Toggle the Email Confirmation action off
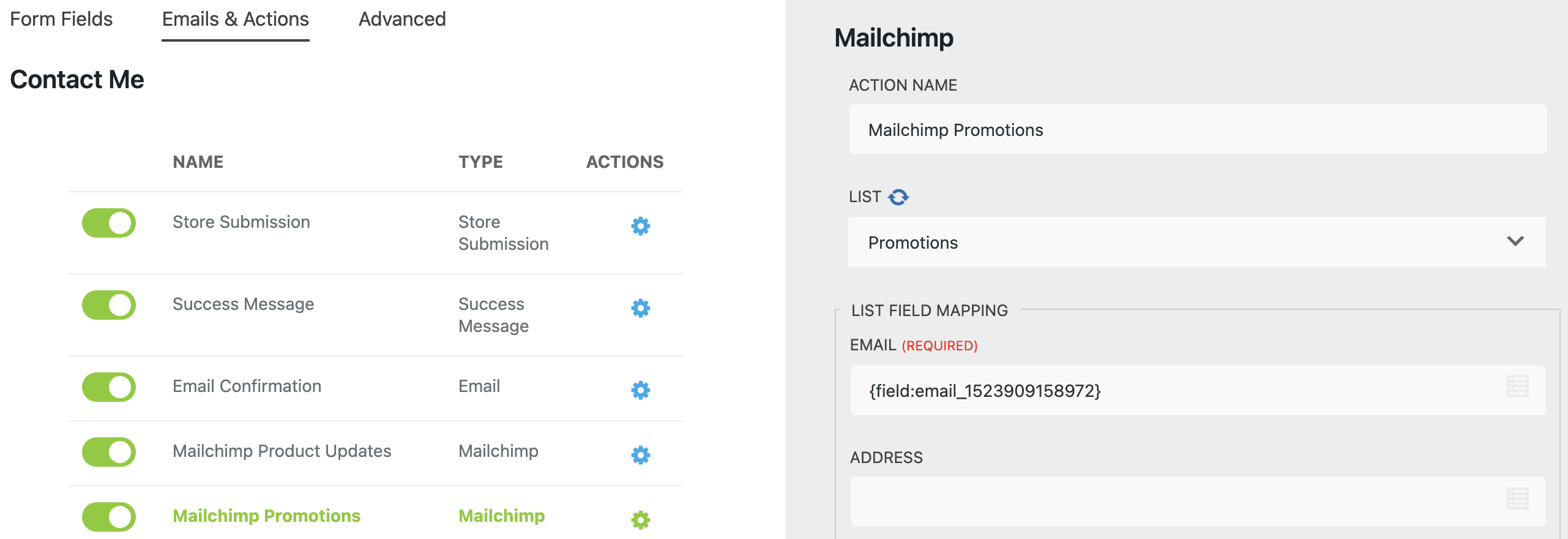 click(109, 387)
